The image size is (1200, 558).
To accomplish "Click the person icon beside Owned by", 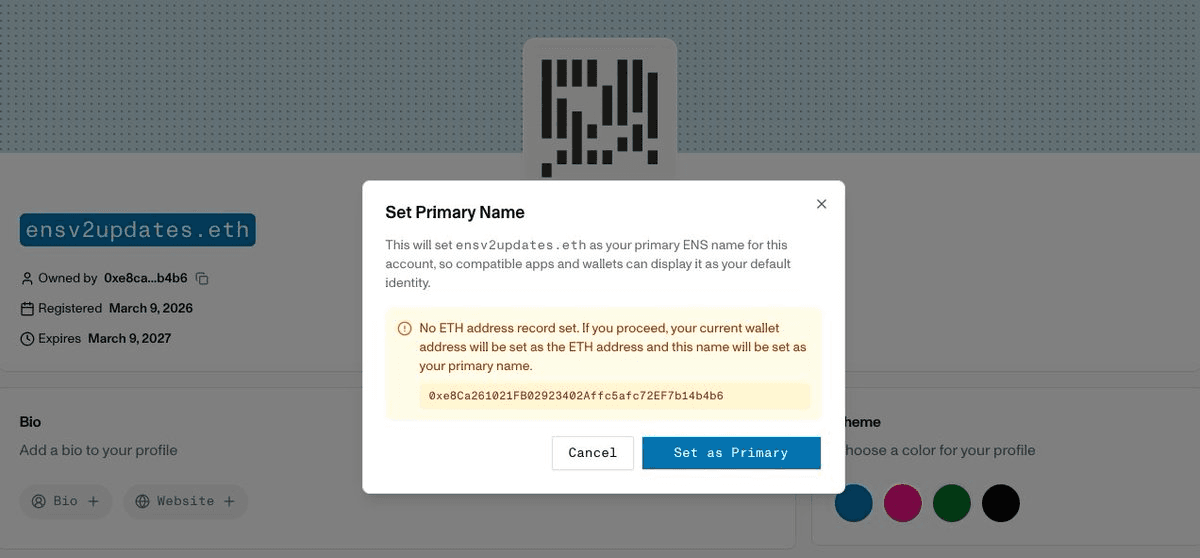I will (27, 279).
